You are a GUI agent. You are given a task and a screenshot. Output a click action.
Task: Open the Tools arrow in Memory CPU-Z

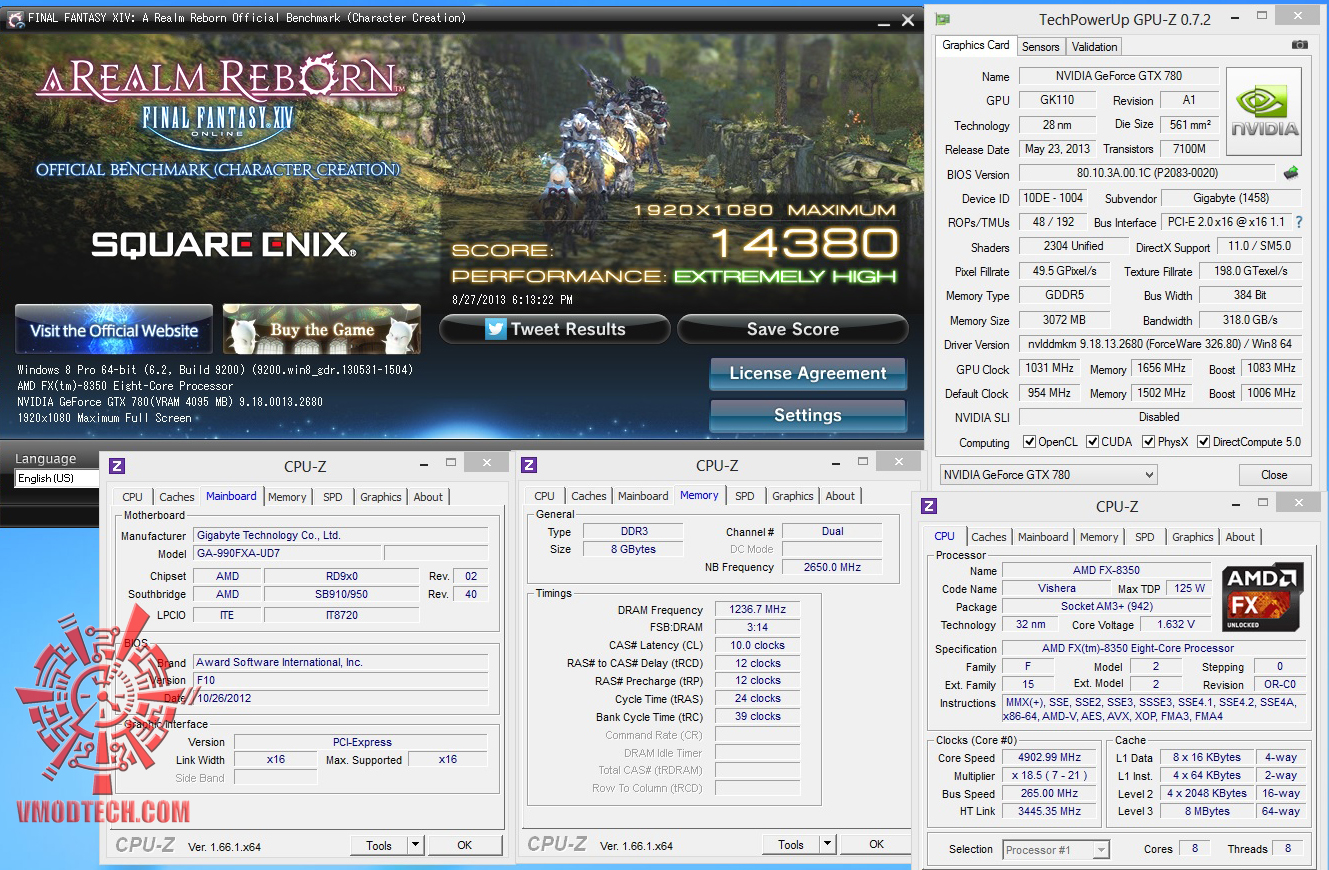point(827,845)
